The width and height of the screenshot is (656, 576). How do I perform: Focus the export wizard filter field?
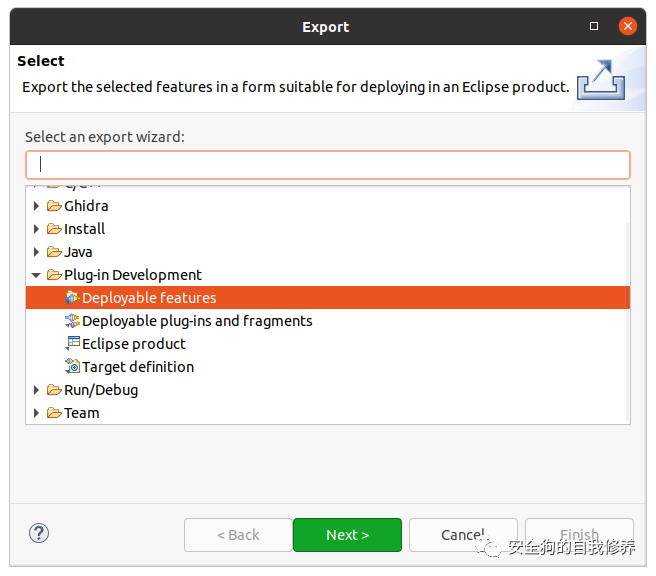click(328, 165)
